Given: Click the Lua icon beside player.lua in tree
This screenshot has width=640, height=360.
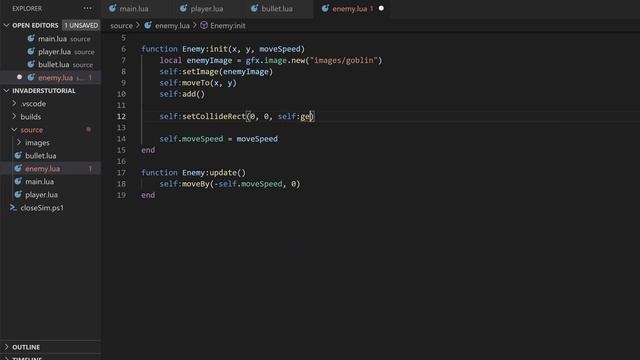Looking at the screenshot, I should point(18,195).
